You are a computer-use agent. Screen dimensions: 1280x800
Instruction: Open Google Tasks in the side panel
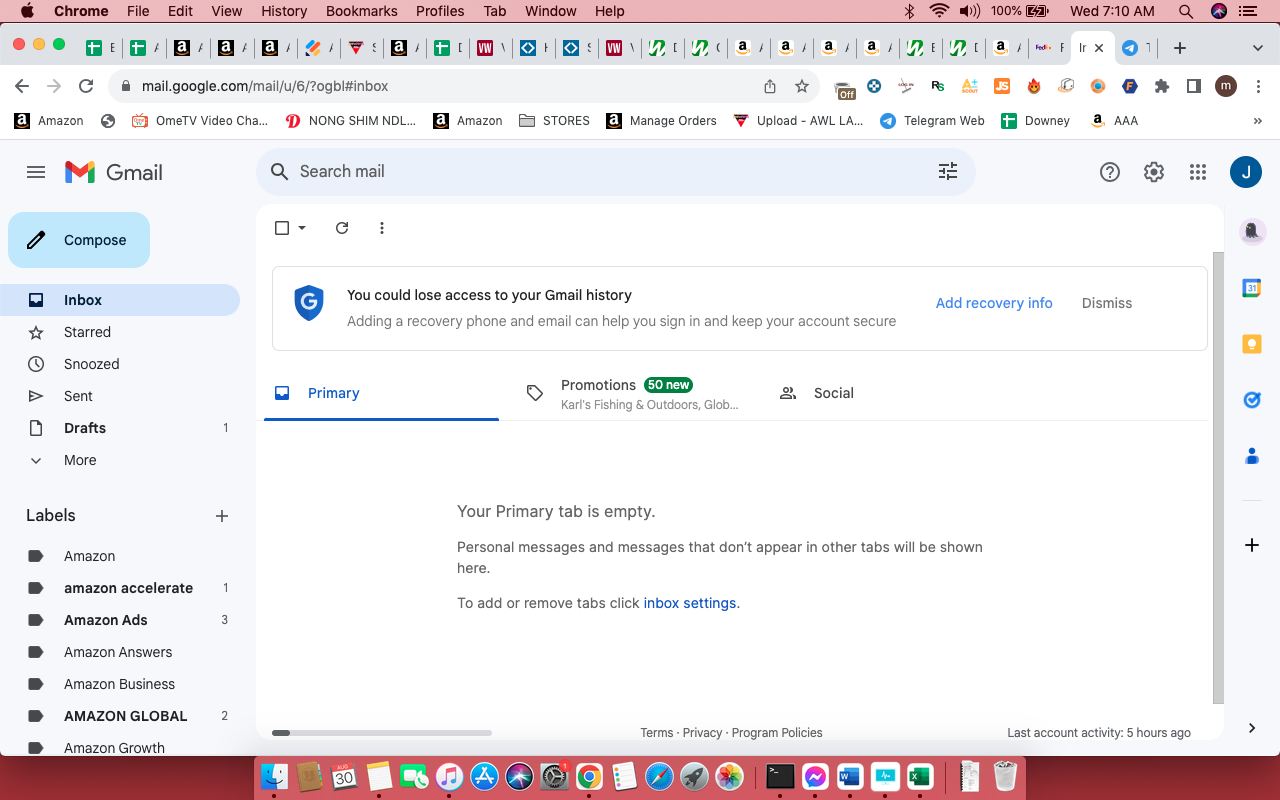click(x=1252, y=400)
